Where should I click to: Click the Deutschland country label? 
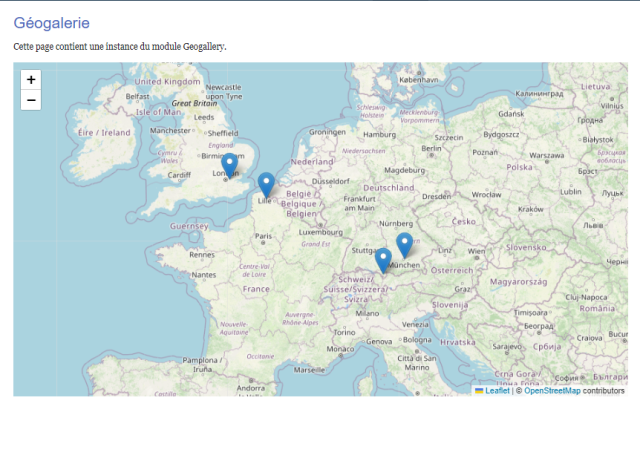(389, 188)
